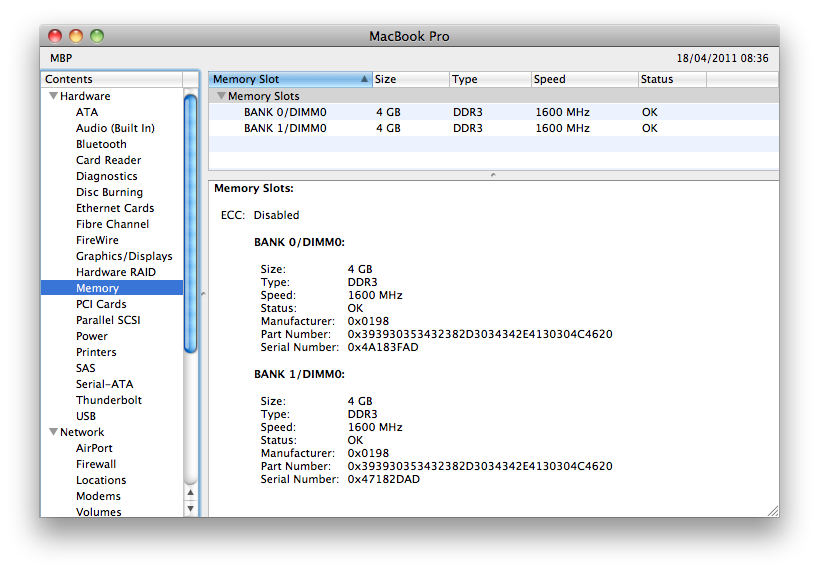This screenshot has height=572, width=819.
Task: Select Printers in Contents
Action: 96,352
